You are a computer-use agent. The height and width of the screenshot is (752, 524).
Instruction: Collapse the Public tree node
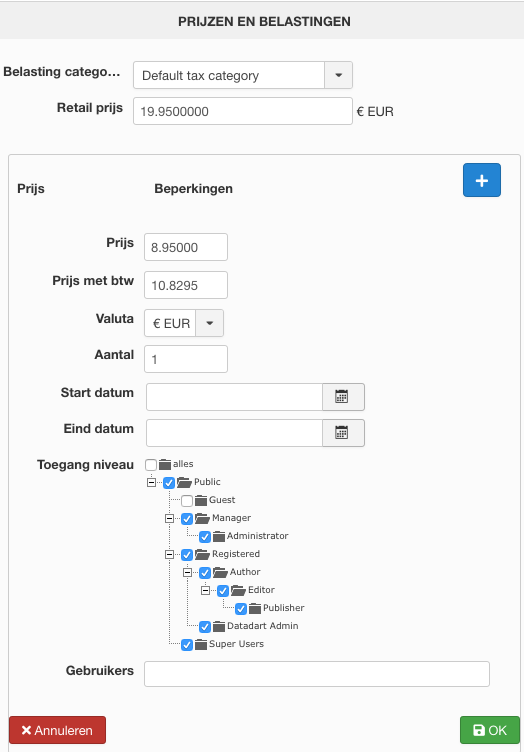[x=151, y=482]
